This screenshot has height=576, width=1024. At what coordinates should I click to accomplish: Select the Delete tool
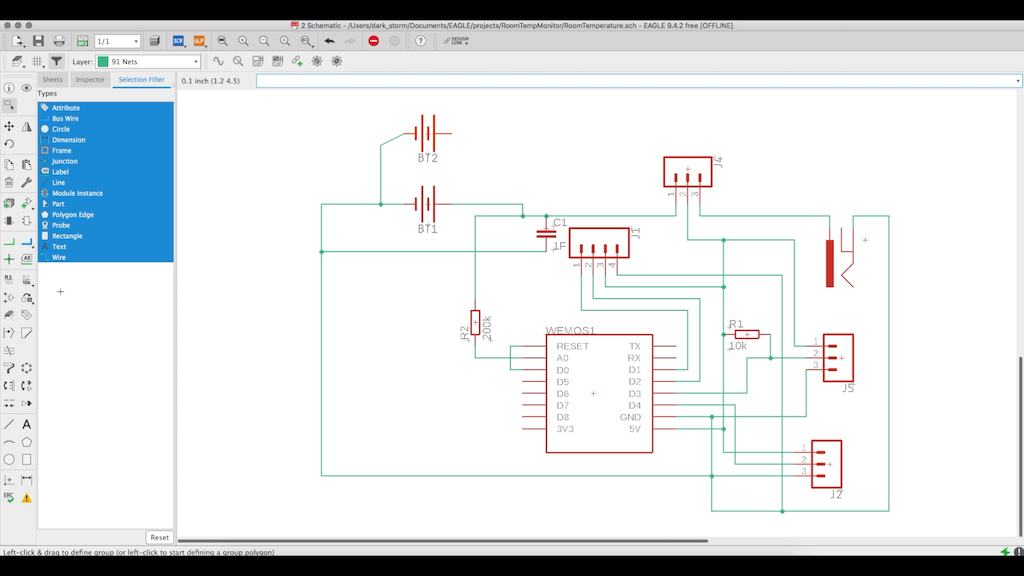point(9,184)
